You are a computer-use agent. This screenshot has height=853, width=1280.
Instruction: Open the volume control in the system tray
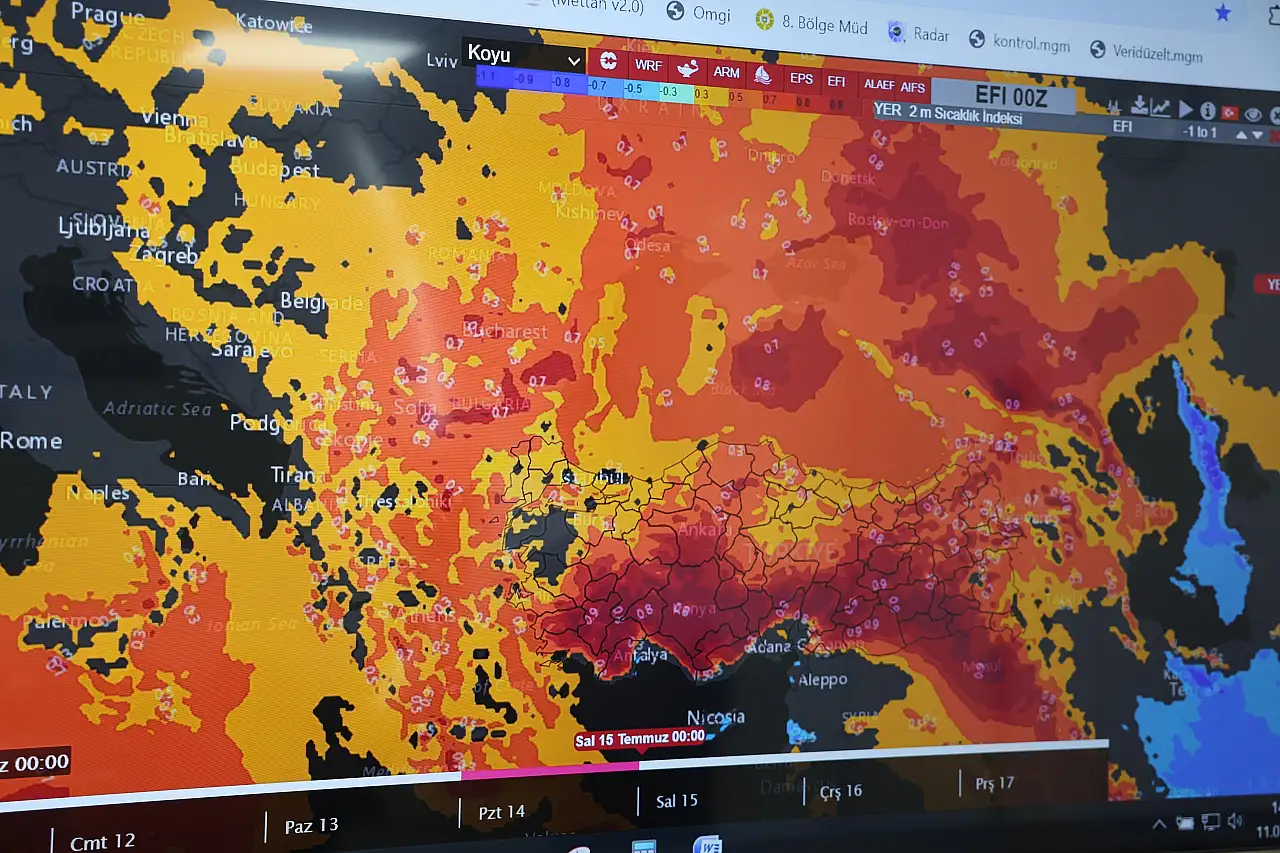(x=1234, y=820)
